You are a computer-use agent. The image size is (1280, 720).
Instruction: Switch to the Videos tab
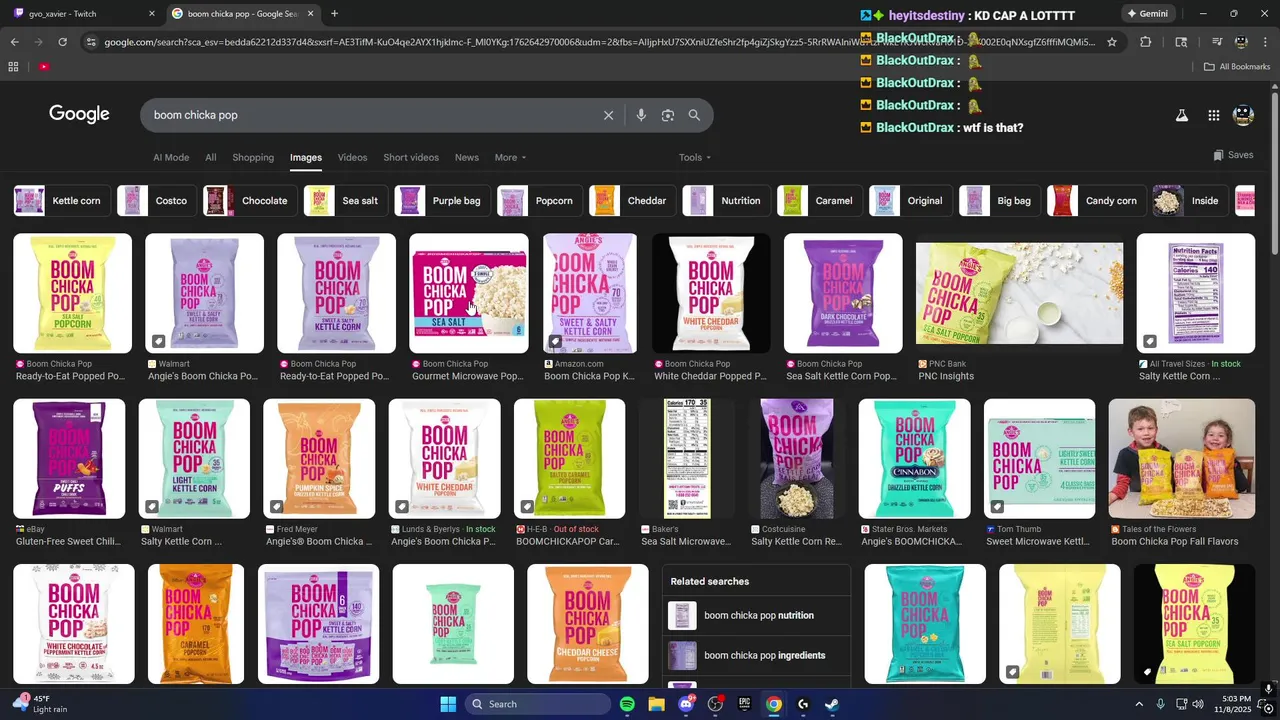[352, 157]
